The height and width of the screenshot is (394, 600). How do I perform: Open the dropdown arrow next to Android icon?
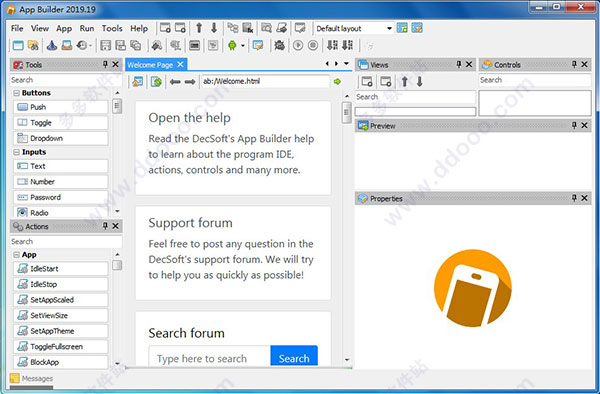pyautogui.click(x=243, y=46)
